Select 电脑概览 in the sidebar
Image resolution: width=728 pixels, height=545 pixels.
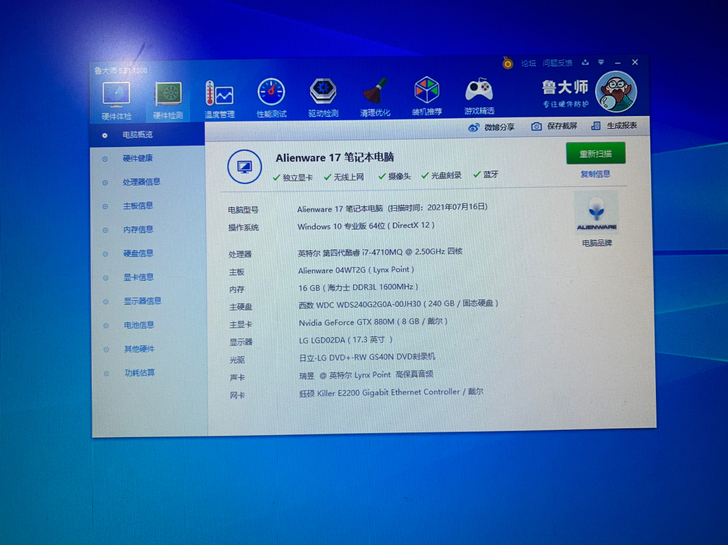point(147,135)
